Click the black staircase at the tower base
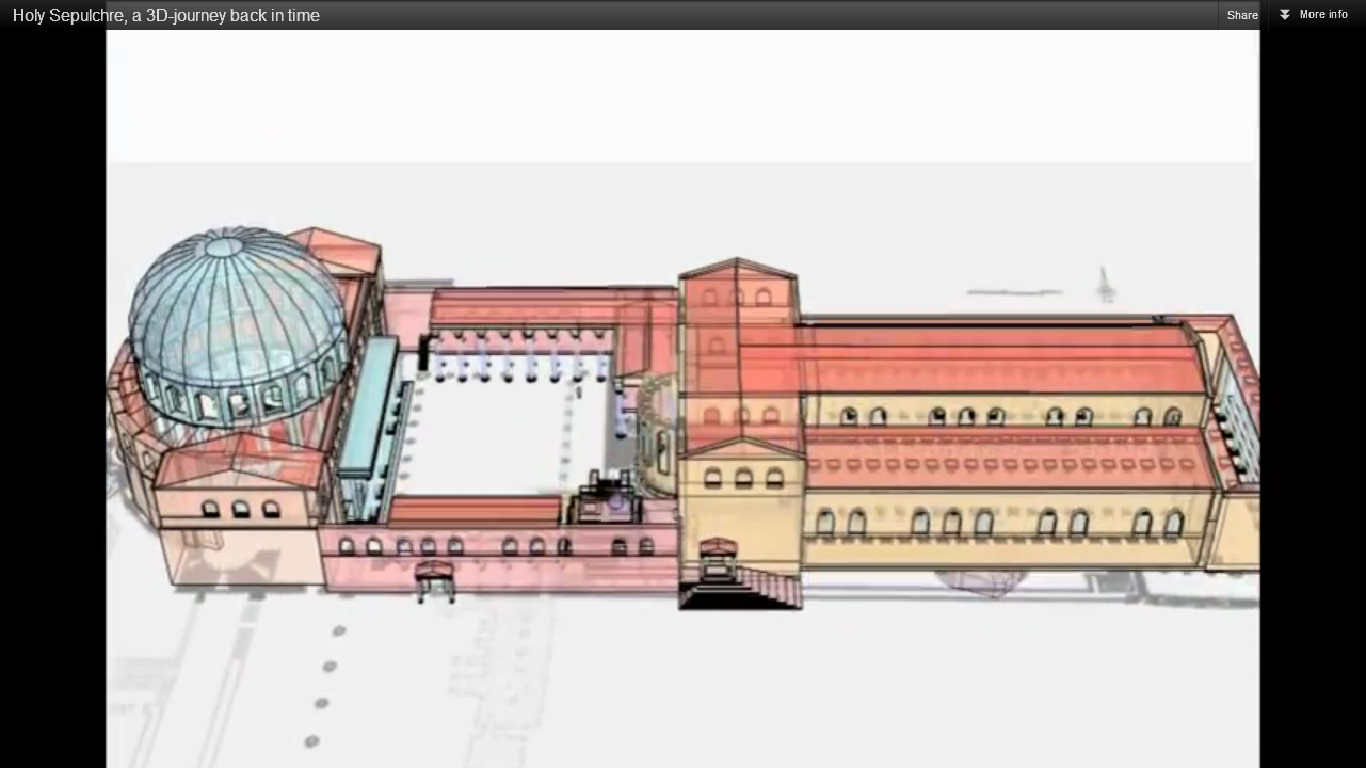The height and width of the screenshot is (768, 1366). (740, 590)
